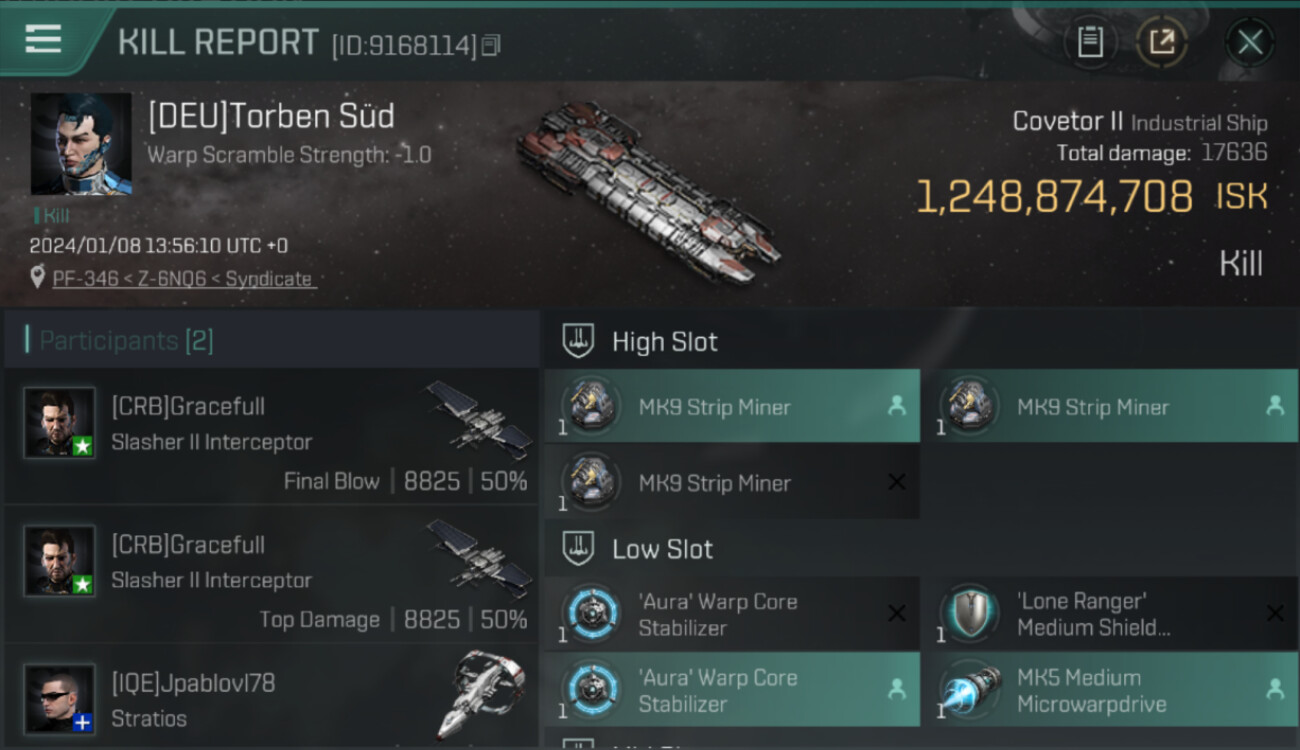Select the first MK9 Strip Miner
1300x750 pixels.
point(732,406)
